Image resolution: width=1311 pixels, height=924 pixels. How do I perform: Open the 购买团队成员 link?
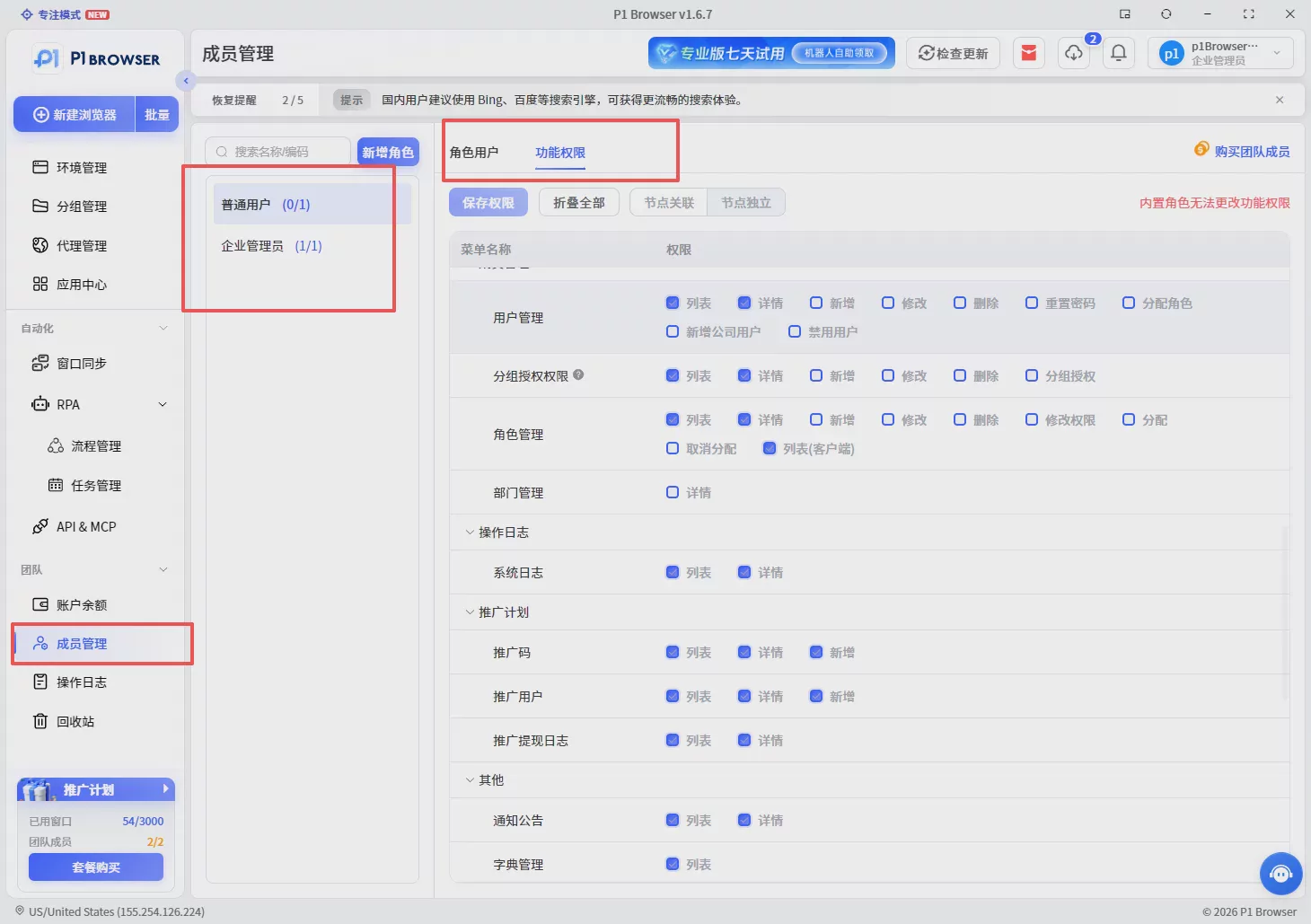coord(1243,151)
